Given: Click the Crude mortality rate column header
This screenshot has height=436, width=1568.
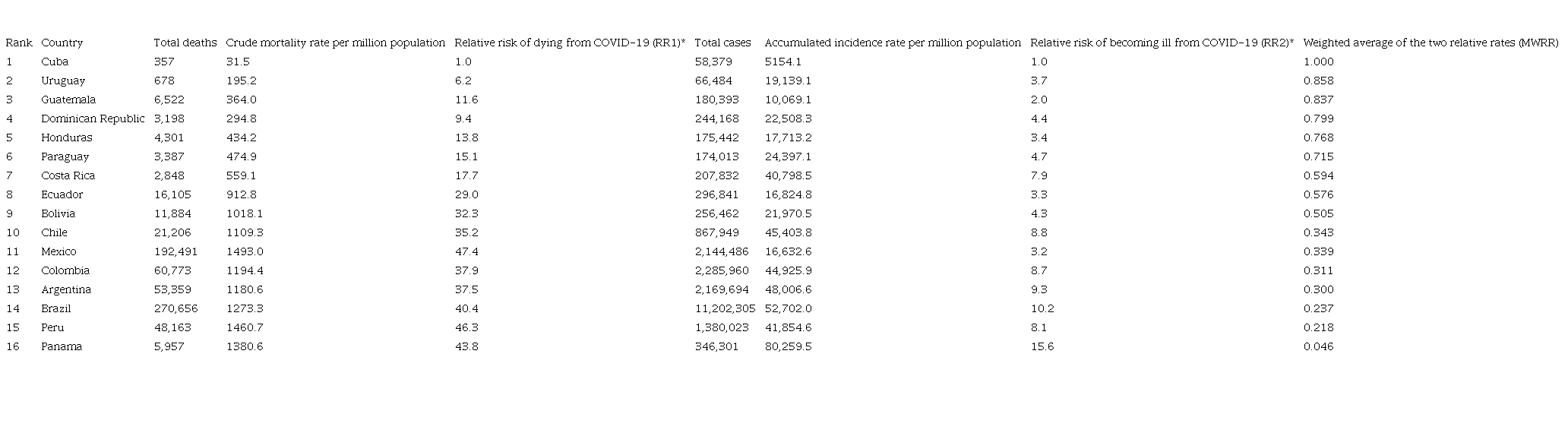Looking at the screenshot, I should pyautogui.click(x=335, y=43).
